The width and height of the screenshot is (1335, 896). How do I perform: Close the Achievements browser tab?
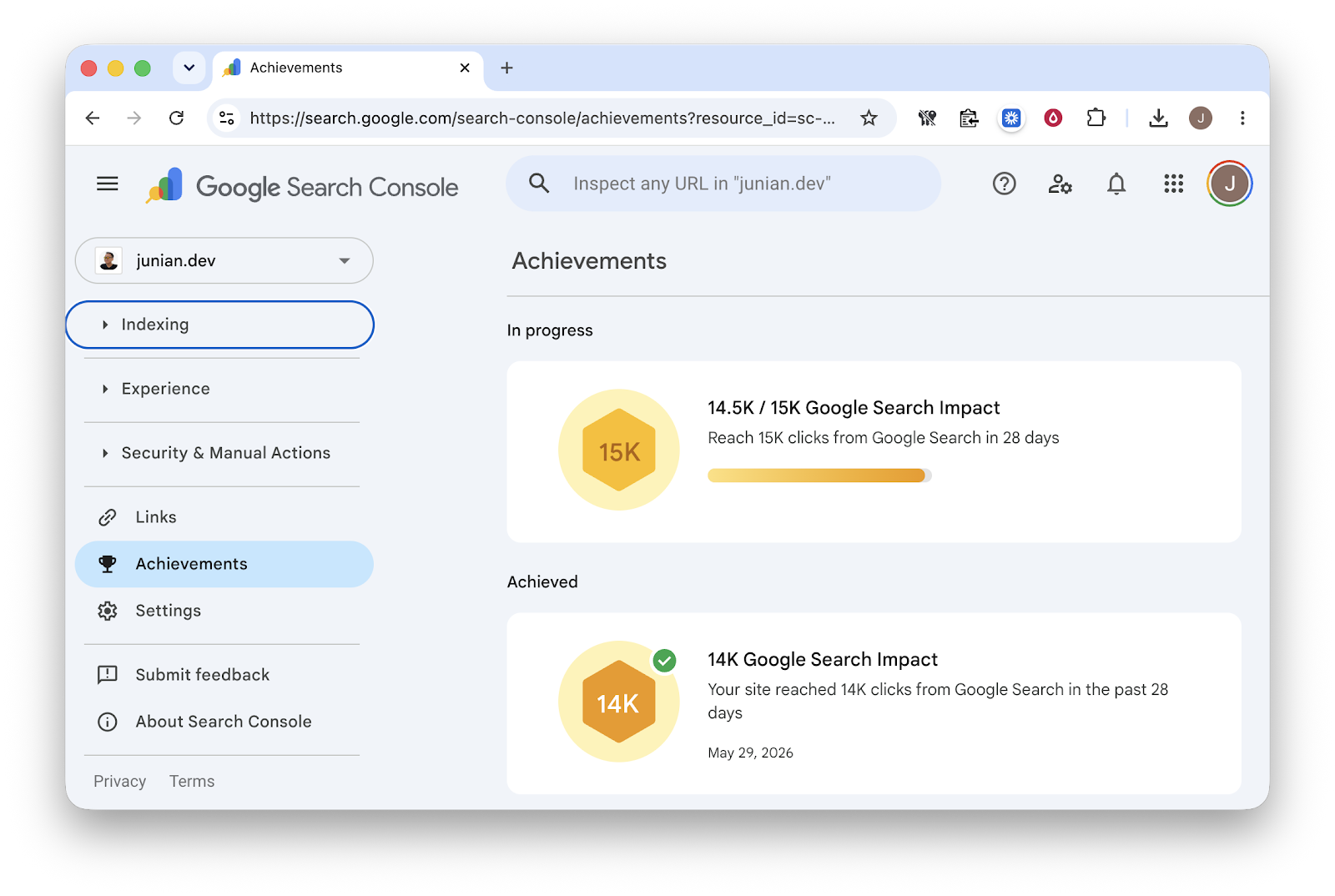(465, 68)
